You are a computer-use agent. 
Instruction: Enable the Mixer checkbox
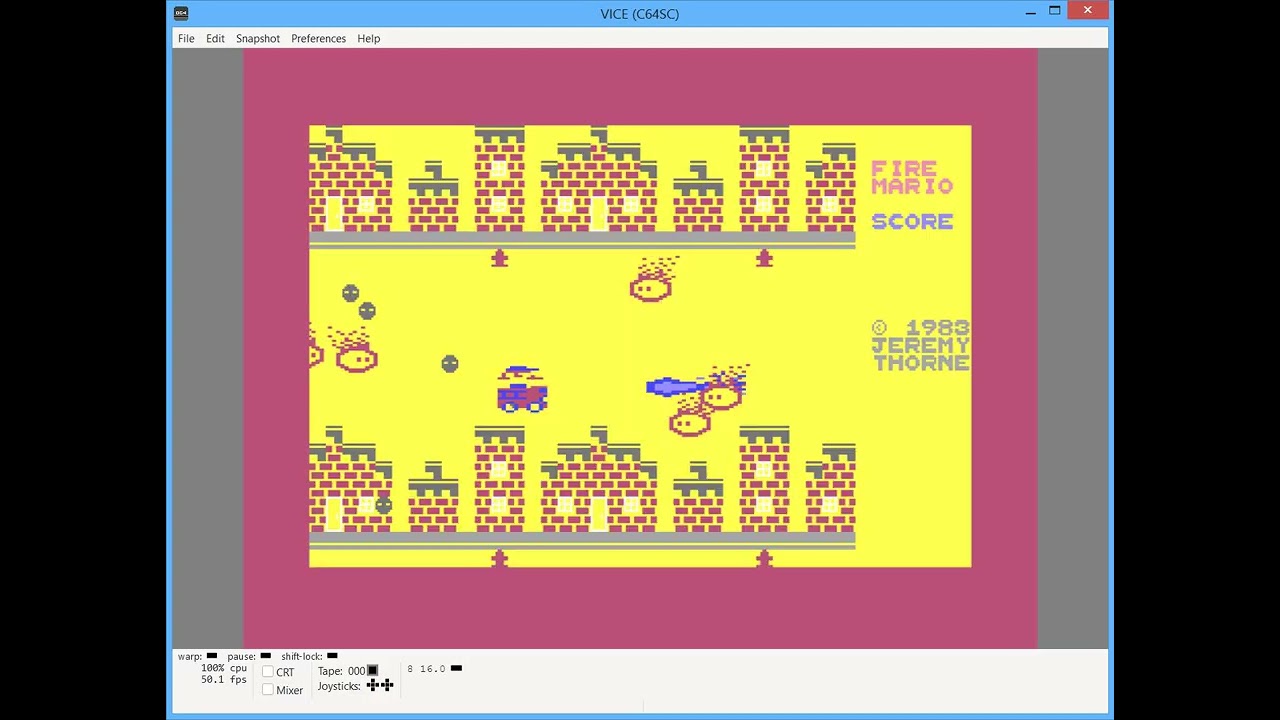(268, 690)
